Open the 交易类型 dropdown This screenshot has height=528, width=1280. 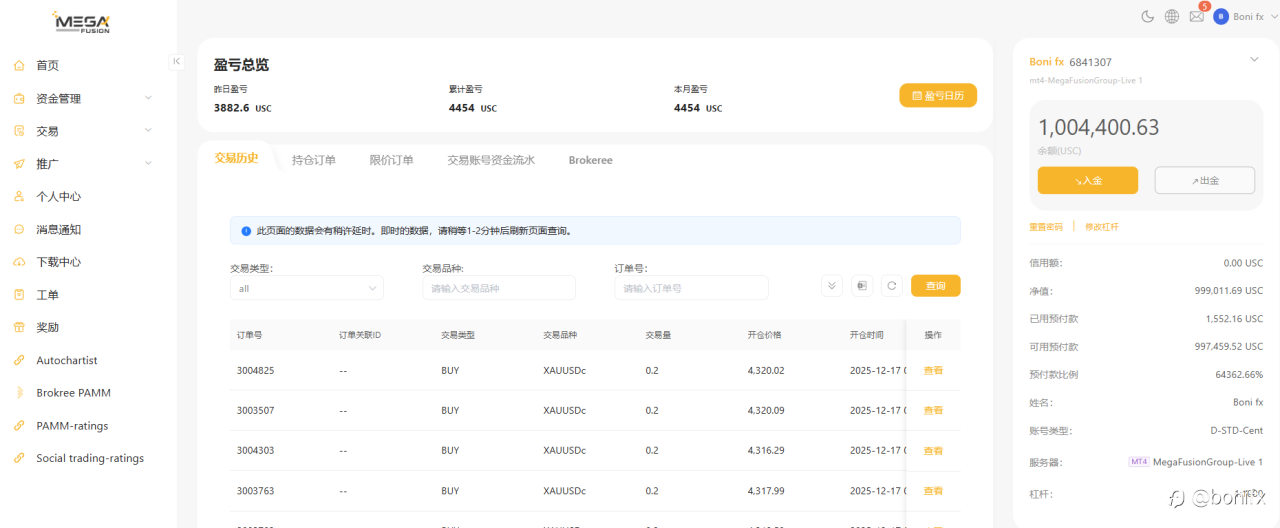pos(306,288)
